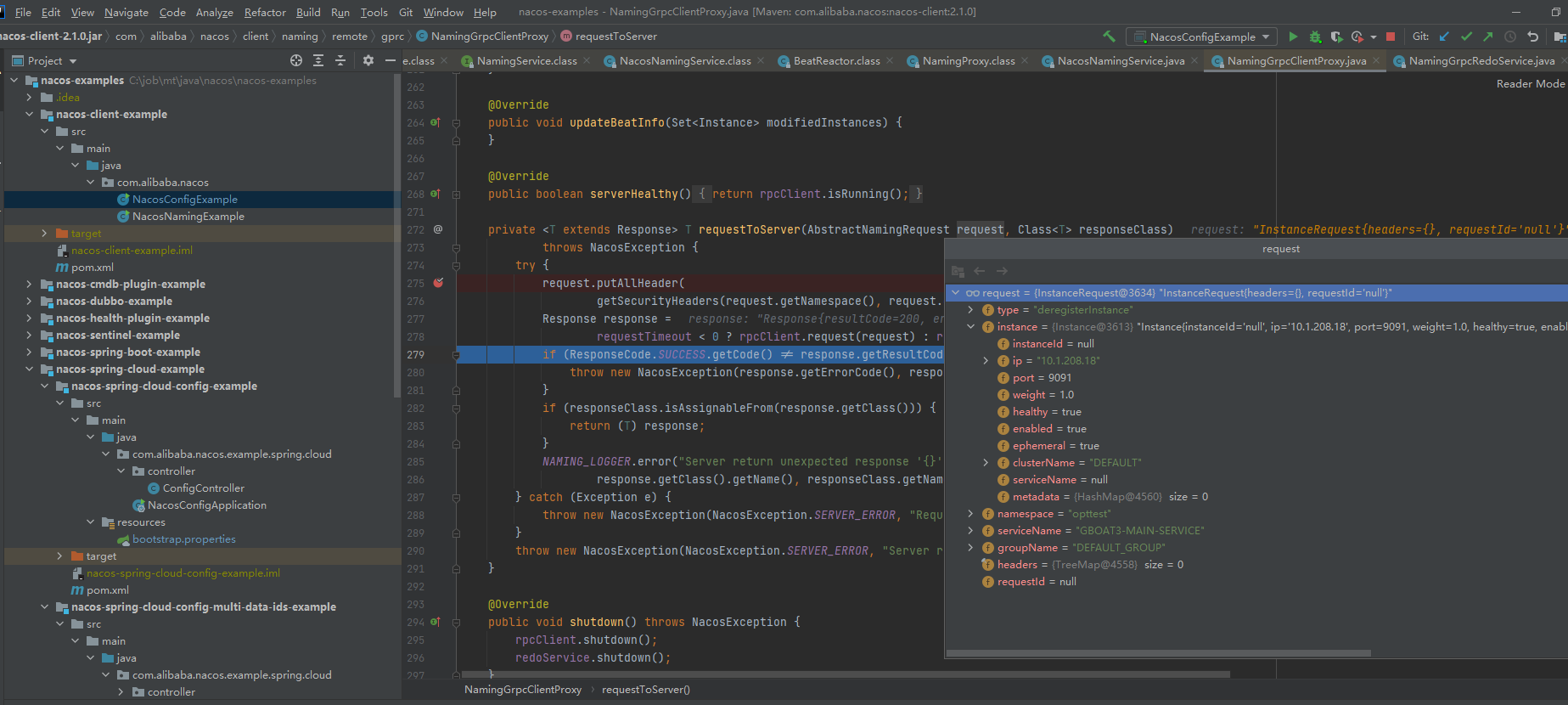Click requestToServer breadcrumb in navigation bar
The image size is (1568, 705).
tap(615, 37)
